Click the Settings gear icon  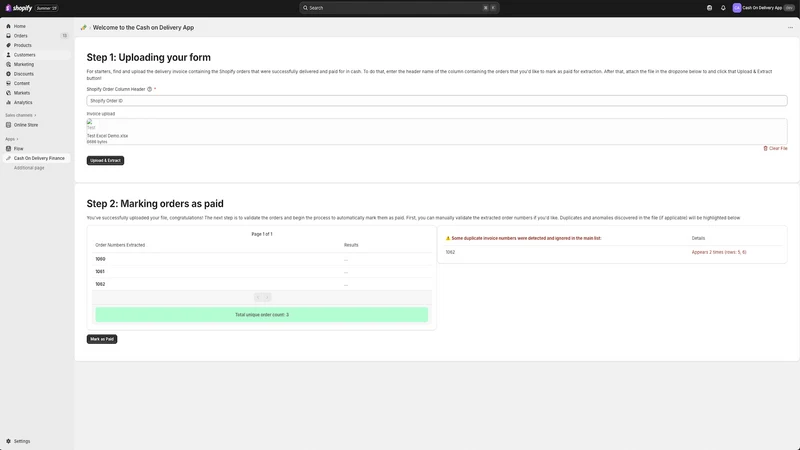pyautogui.click(x=8, y=441)
